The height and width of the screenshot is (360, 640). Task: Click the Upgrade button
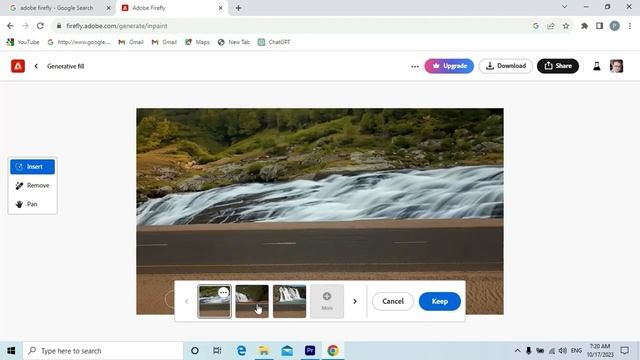tap(449, 66)
